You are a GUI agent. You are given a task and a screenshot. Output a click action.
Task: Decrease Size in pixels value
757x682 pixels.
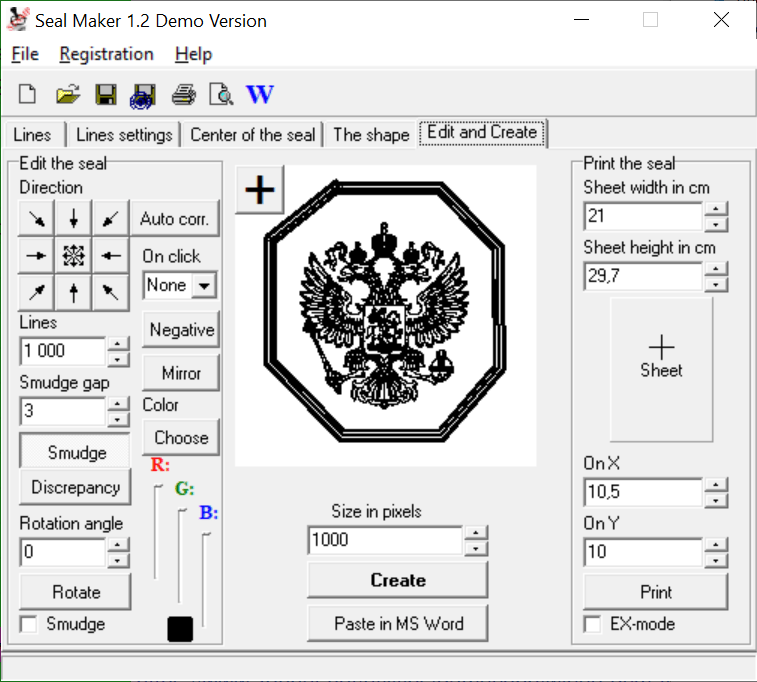(x=476, y=548)
